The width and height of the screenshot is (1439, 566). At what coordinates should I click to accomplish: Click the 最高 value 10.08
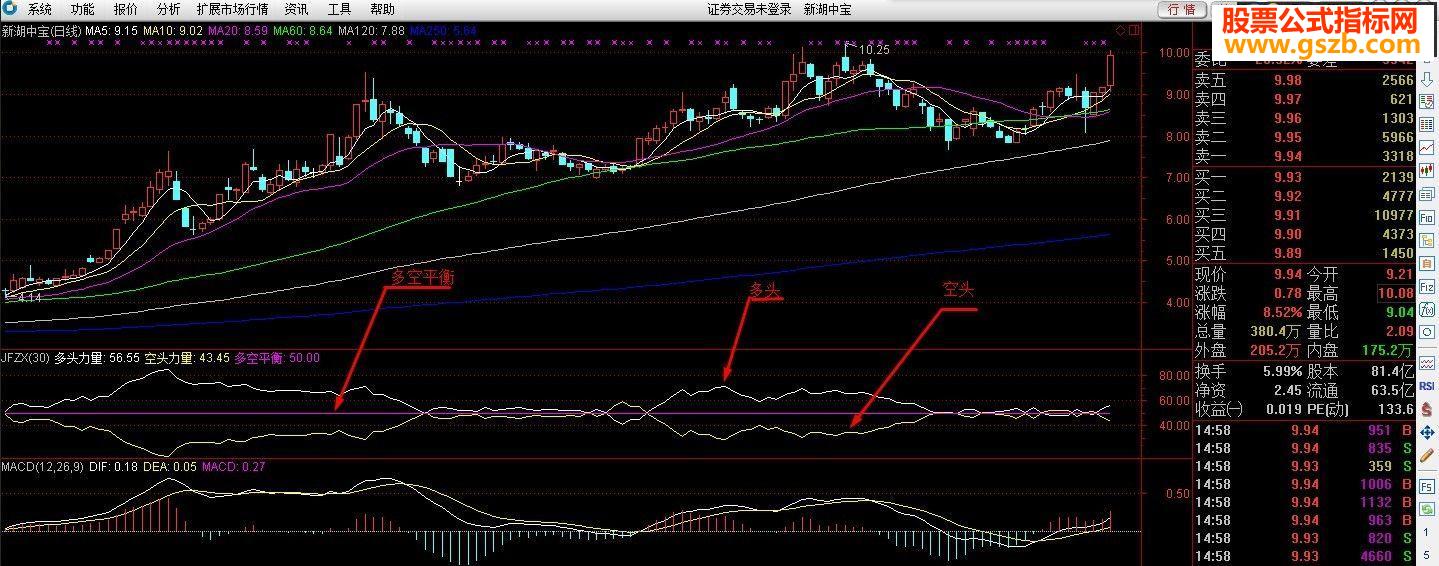click(1395, 293)
